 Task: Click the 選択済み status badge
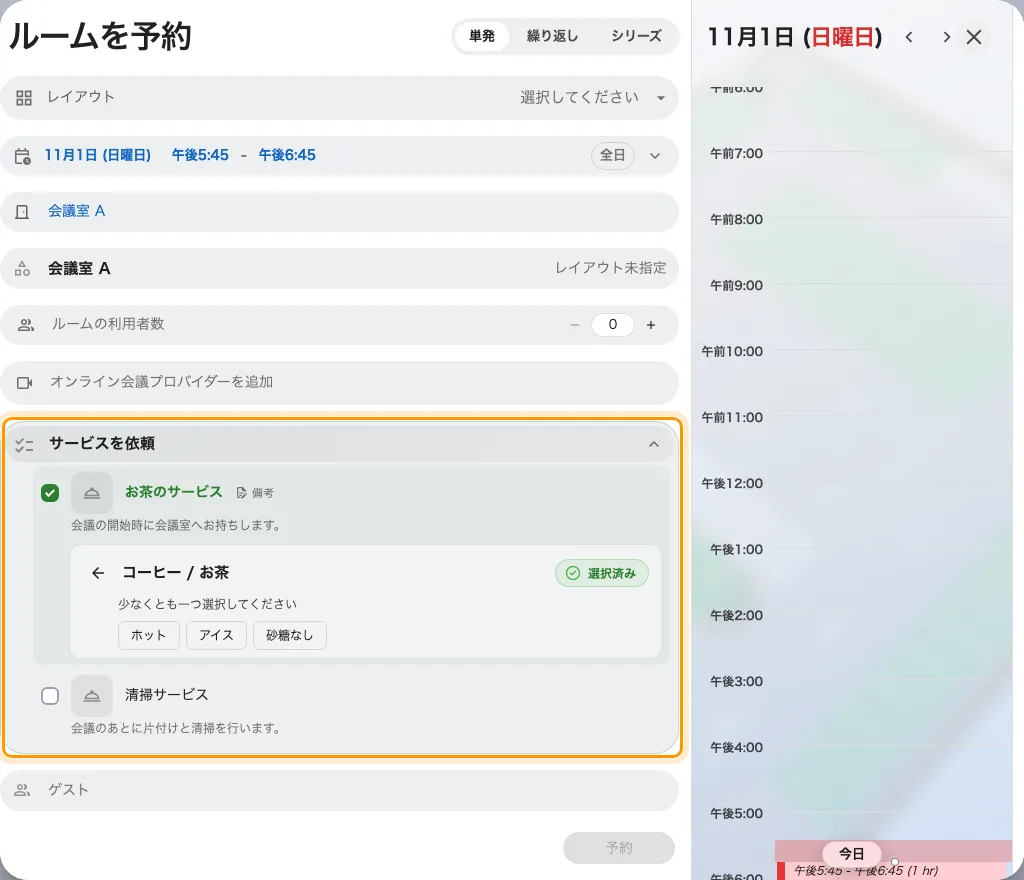602,573
